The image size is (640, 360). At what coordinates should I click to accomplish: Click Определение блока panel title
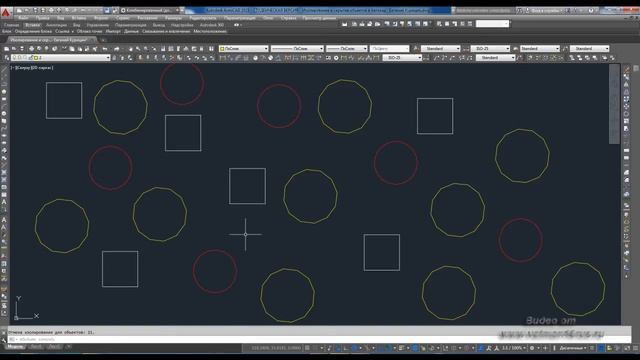click(x=33, y=31)
